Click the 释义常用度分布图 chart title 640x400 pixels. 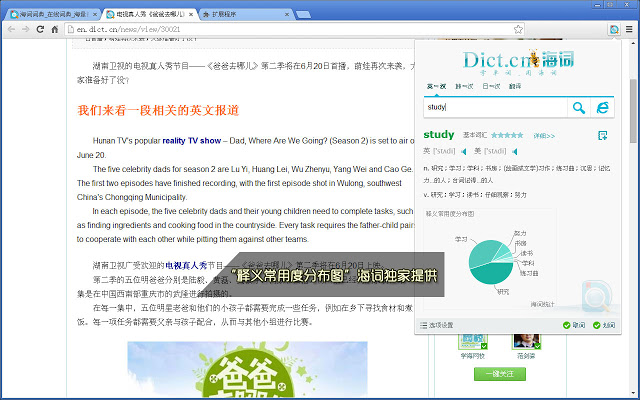pos(450,214)
